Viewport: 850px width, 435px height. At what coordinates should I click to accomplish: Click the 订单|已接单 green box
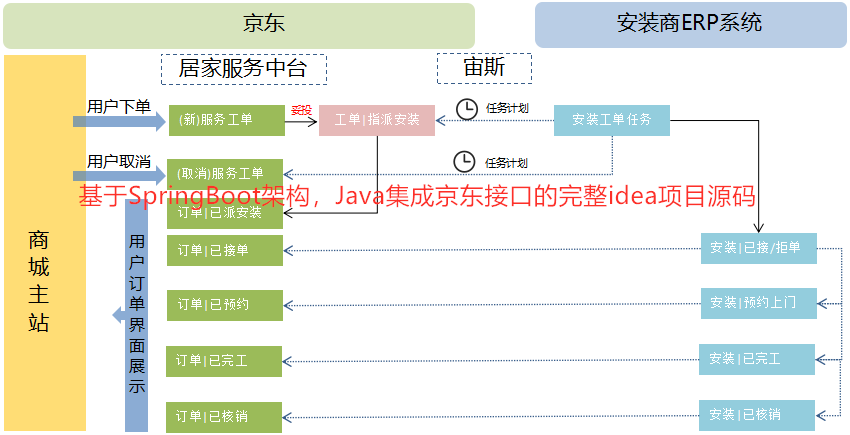click(226, 250)
